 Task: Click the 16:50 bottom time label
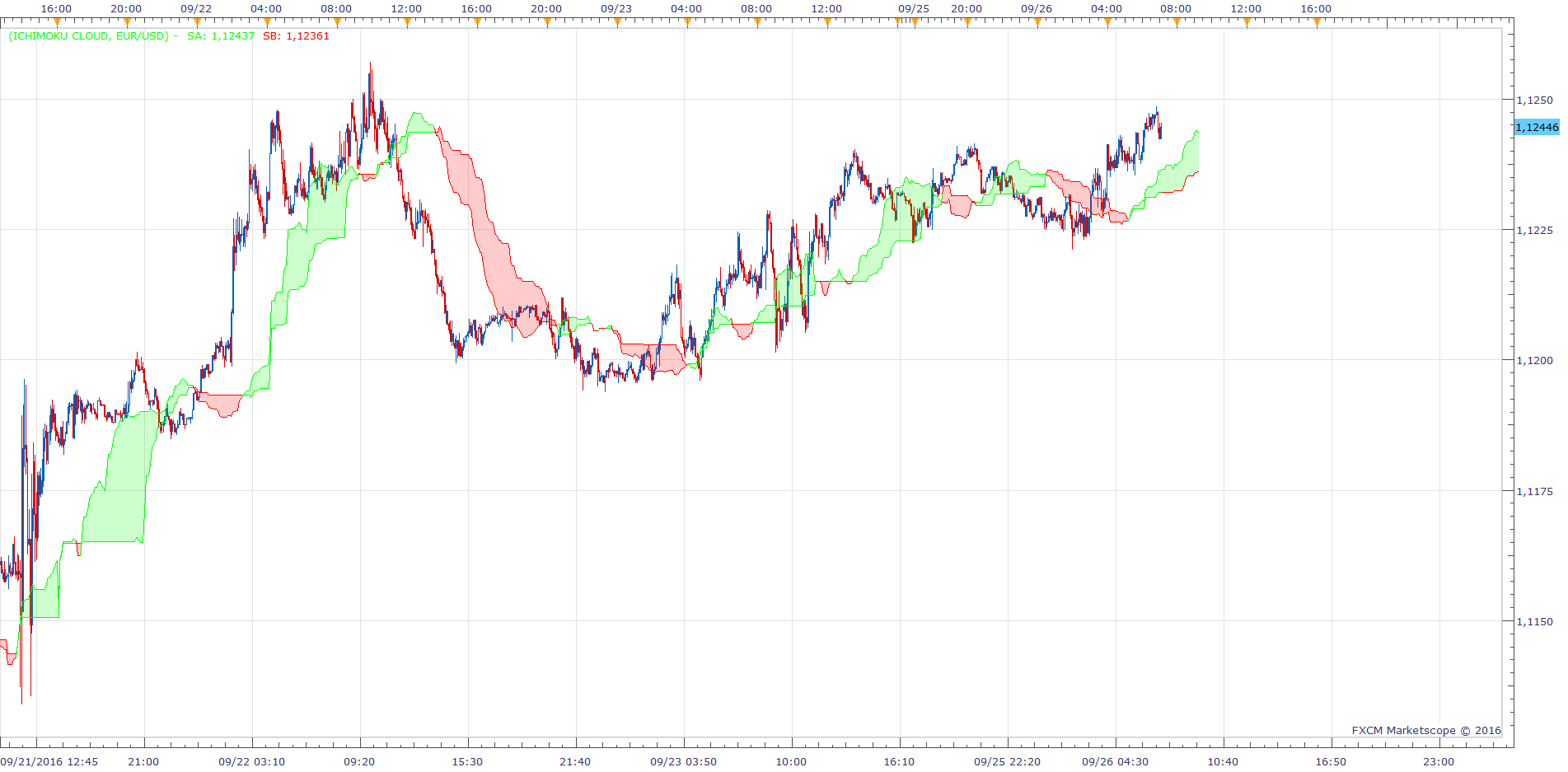click(1331, 761)
